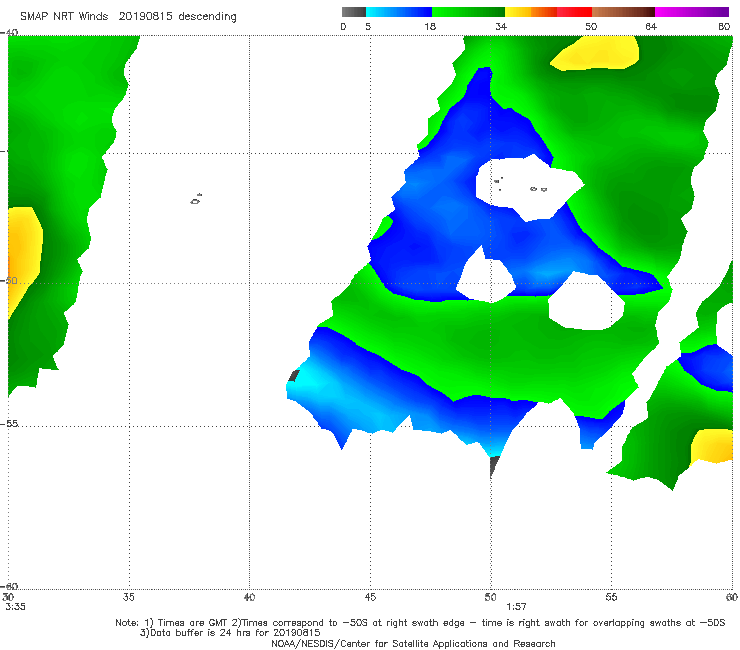Click the magenta segment after 64 on the color bar
Image resolution: width=740 pixels, height=650 pixels.
(x=692, y=12)
